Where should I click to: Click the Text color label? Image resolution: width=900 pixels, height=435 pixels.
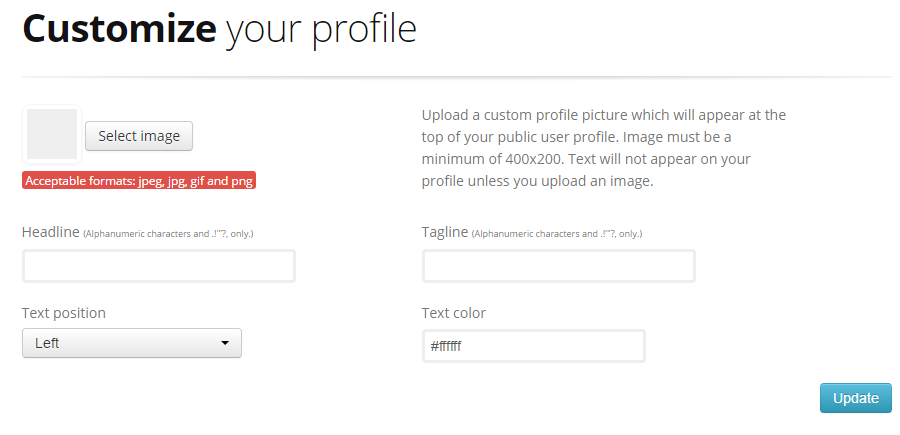[x=454, y=313]
